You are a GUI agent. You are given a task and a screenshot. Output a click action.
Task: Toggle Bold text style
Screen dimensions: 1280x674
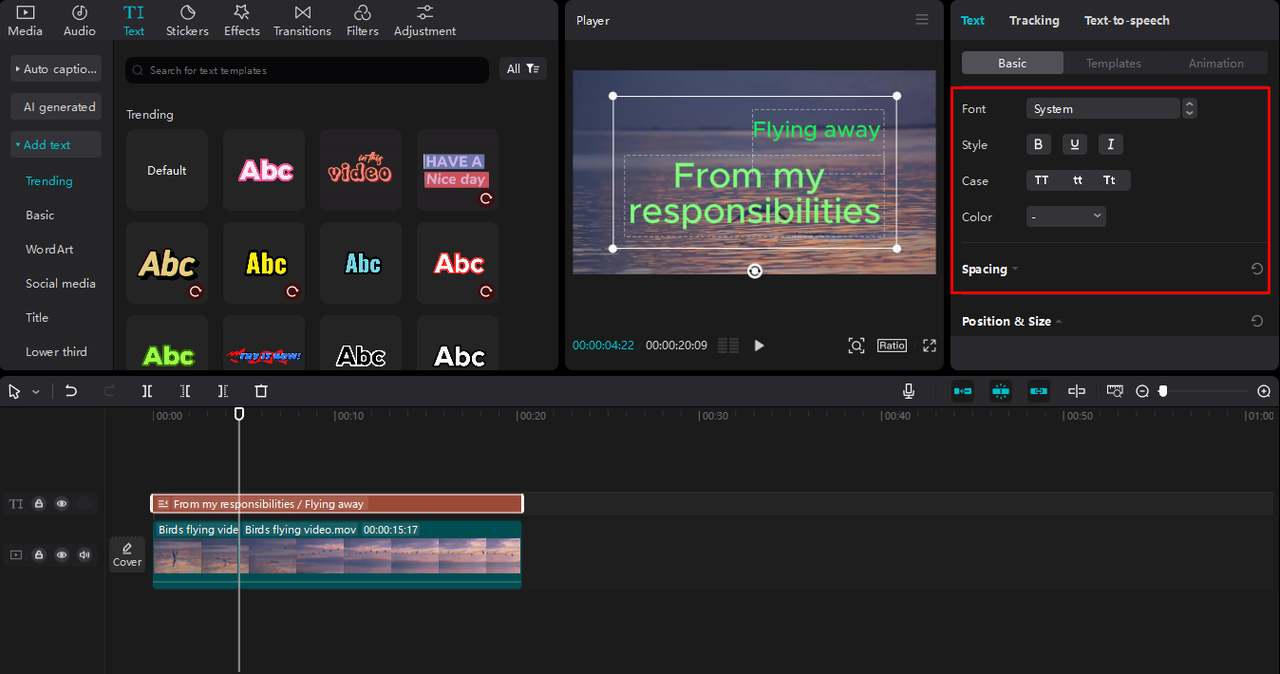pyautogui.click(x=1038, y=145)
